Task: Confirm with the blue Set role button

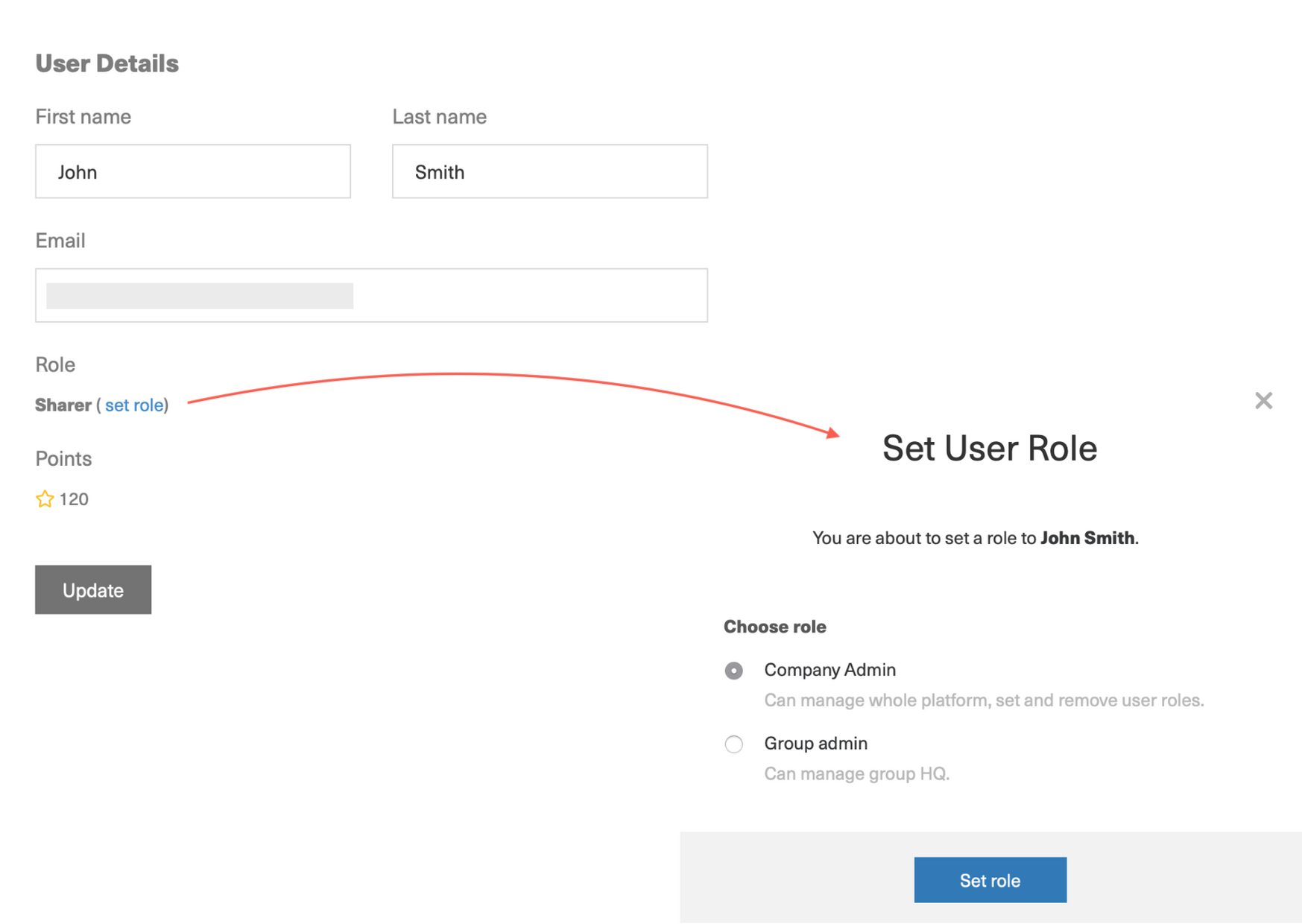Action: coord(990,880)
